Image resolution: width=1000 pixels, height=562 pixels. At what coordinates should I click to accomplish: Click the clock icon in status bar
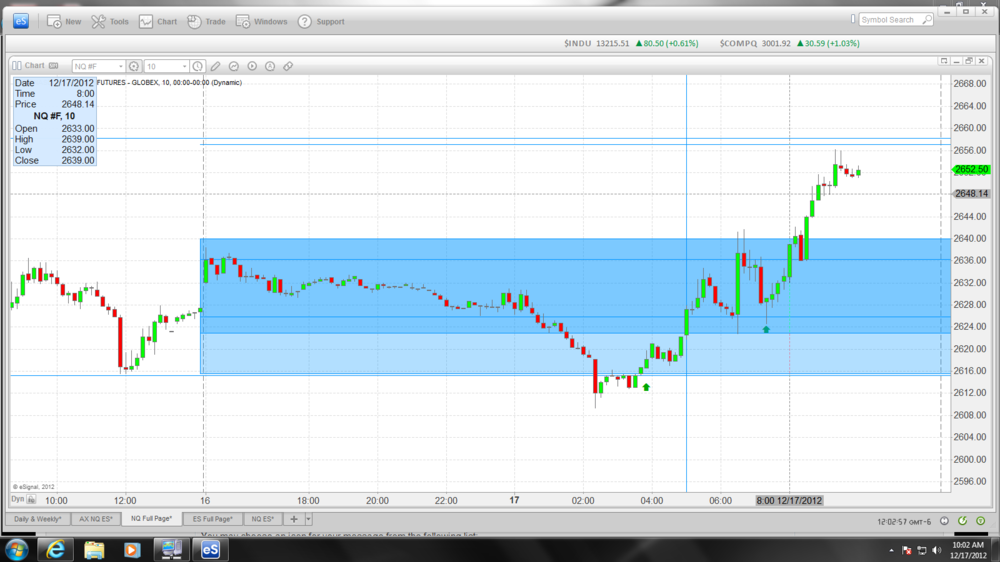(945, 521)
